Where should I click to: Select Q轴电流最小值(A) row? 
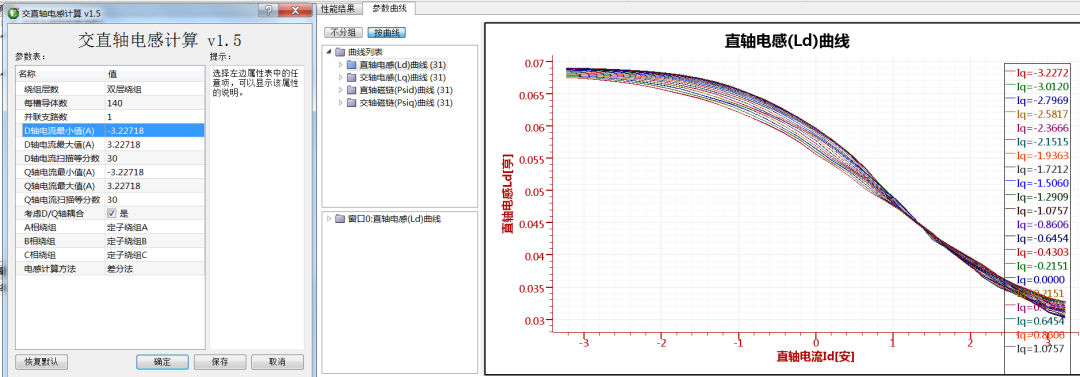[x=110, y=172]
